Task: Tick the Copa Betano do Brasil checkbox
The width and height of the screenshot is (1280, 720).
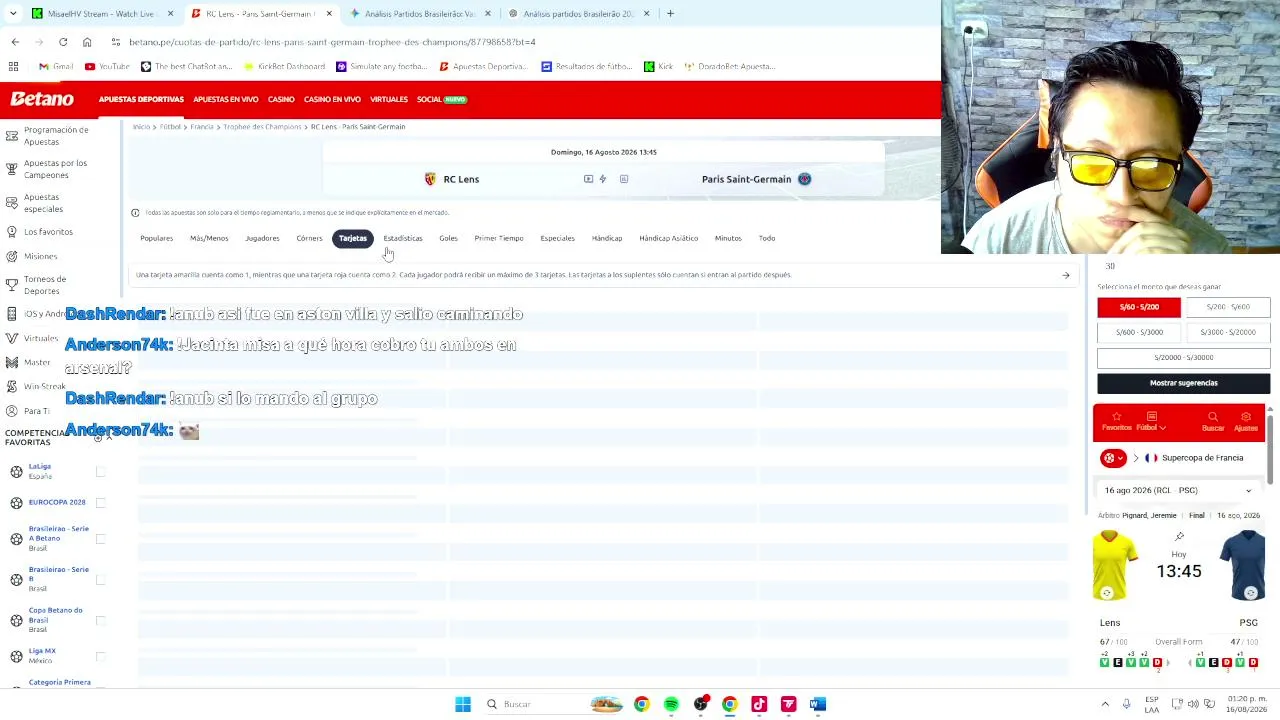Action: pos(100,620)
